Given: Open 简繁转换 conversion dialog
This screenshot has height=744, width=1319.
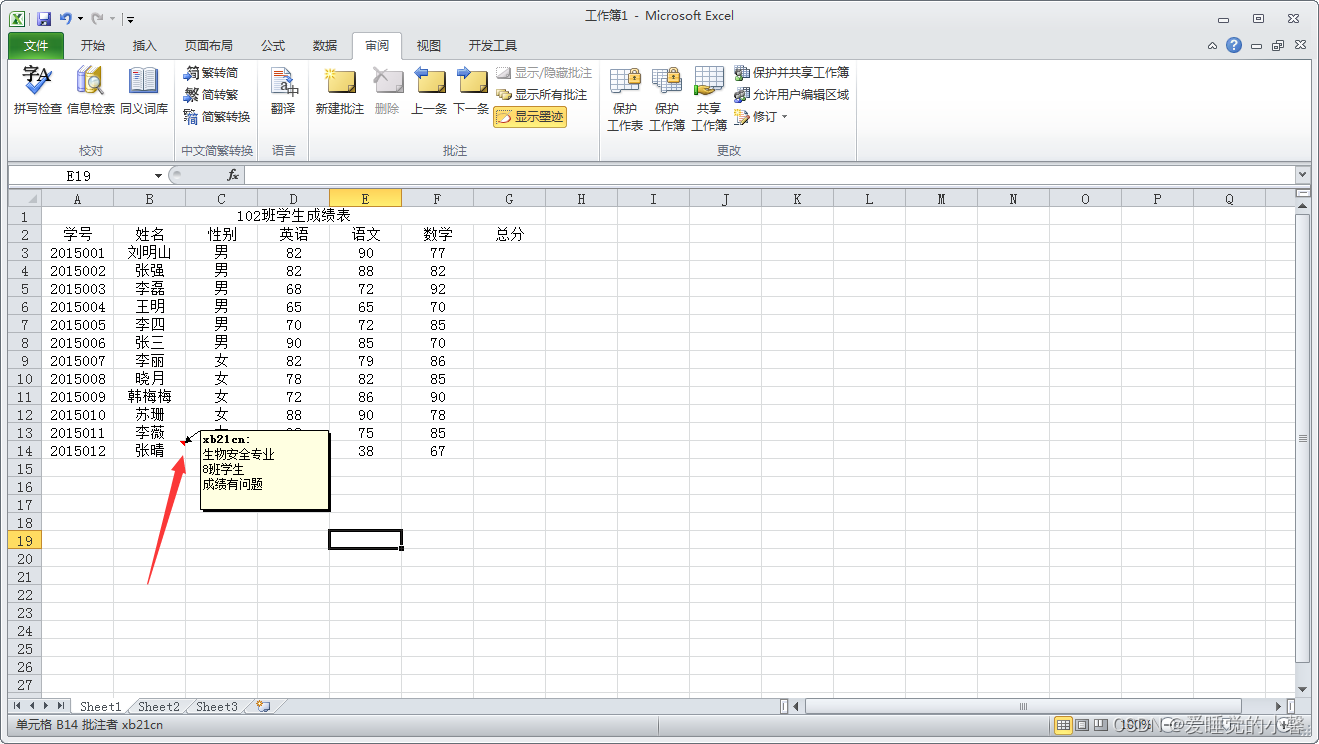Looking at the screenshot, I should 217,117.
